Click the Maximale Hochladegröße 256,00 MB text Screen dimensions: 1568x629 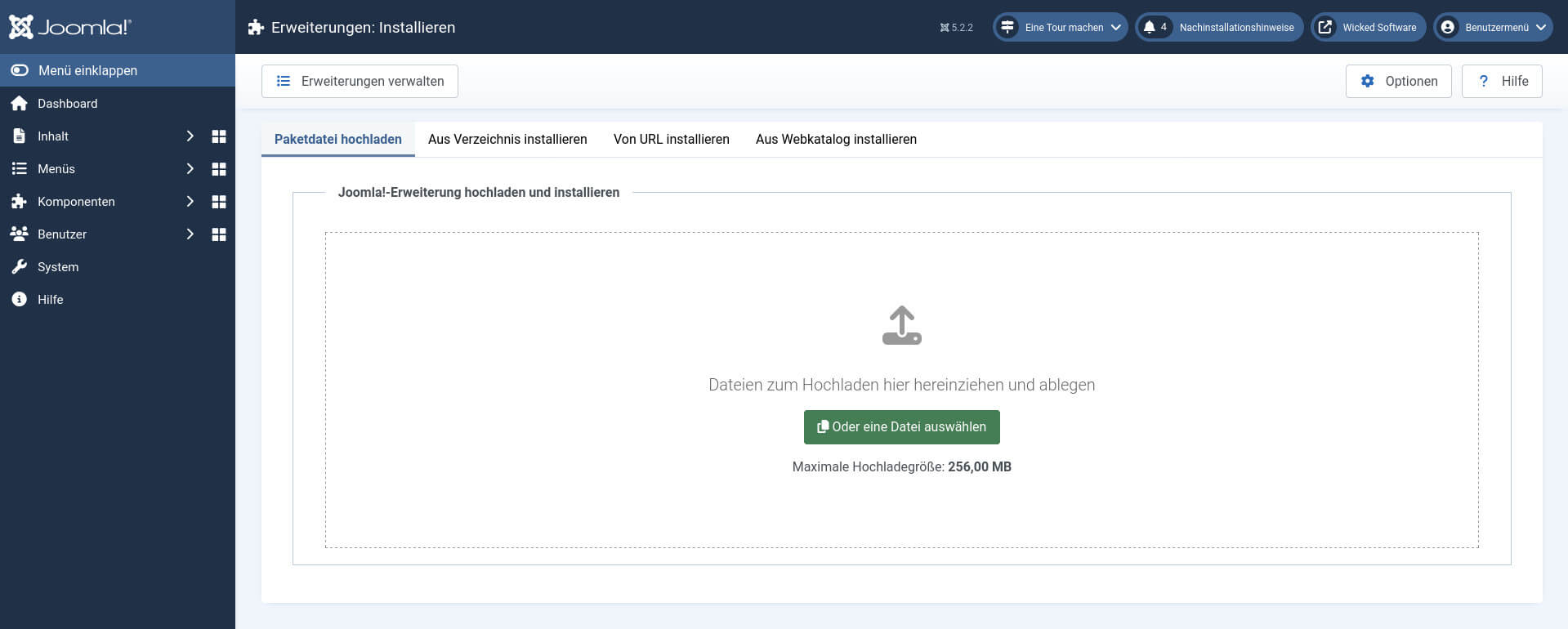click(x=902, y=467)
